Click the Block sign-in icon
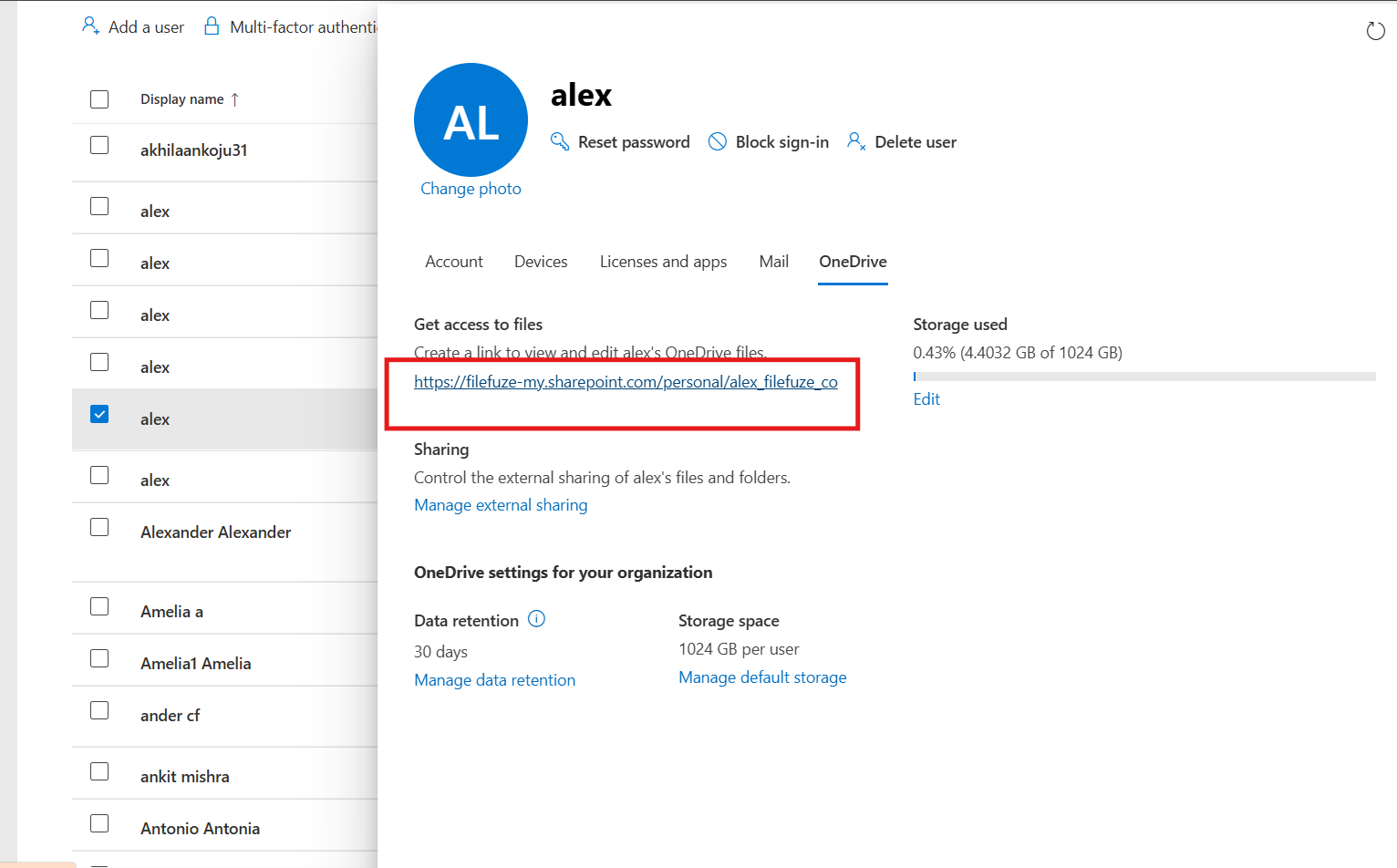Viewport: 1397px width, 868px height. coord(719,141)
